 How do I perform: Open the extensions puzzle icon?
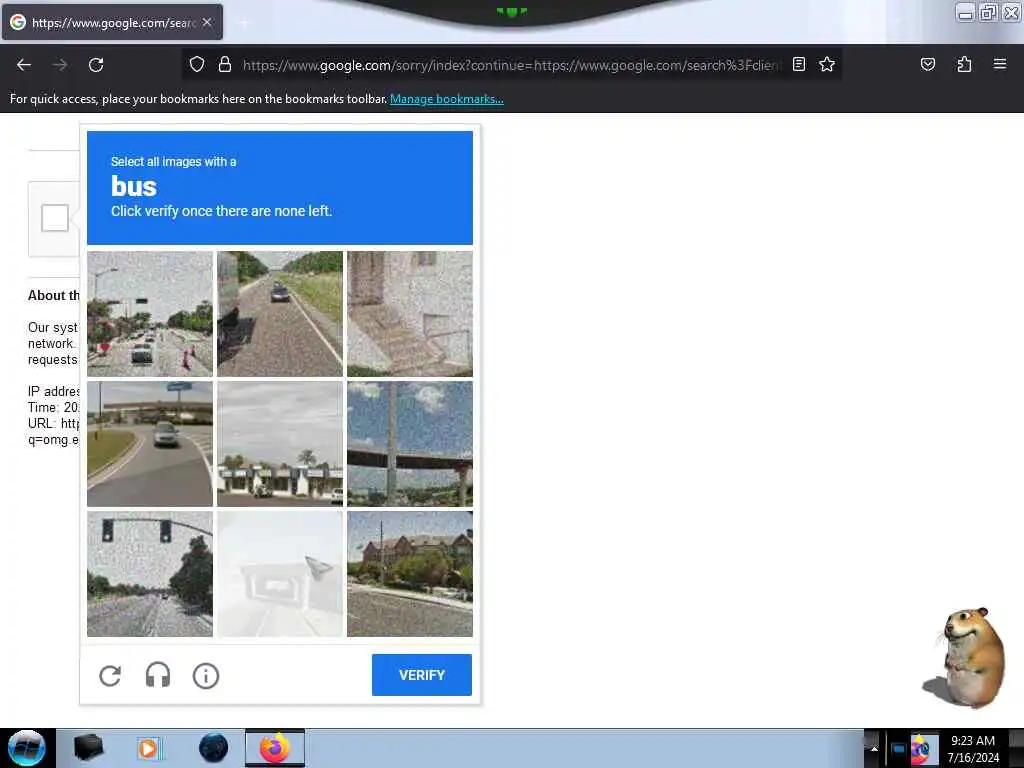coord(964,64)
